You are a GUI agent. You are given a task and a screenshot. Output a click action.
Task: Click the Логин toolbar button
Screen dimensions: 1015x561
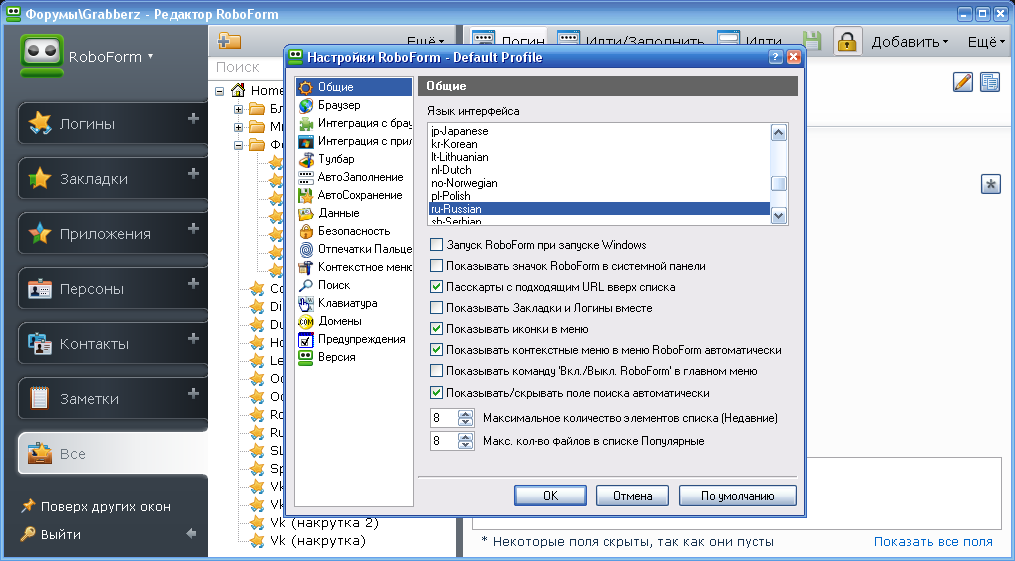509,40
